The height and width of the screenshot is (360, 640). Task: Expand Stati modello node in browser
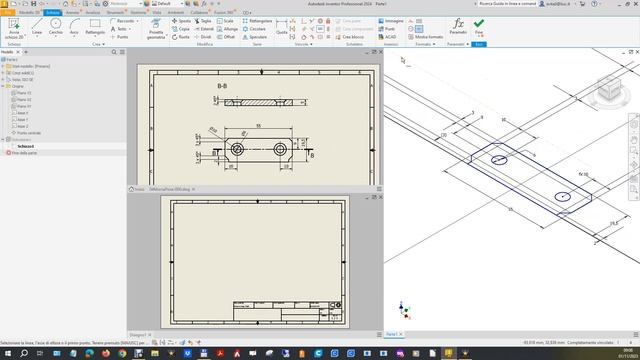tap(3, 66)
